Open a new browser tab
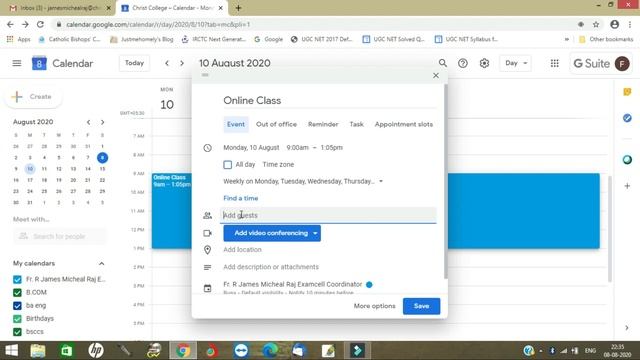 (x=238, y=8)
